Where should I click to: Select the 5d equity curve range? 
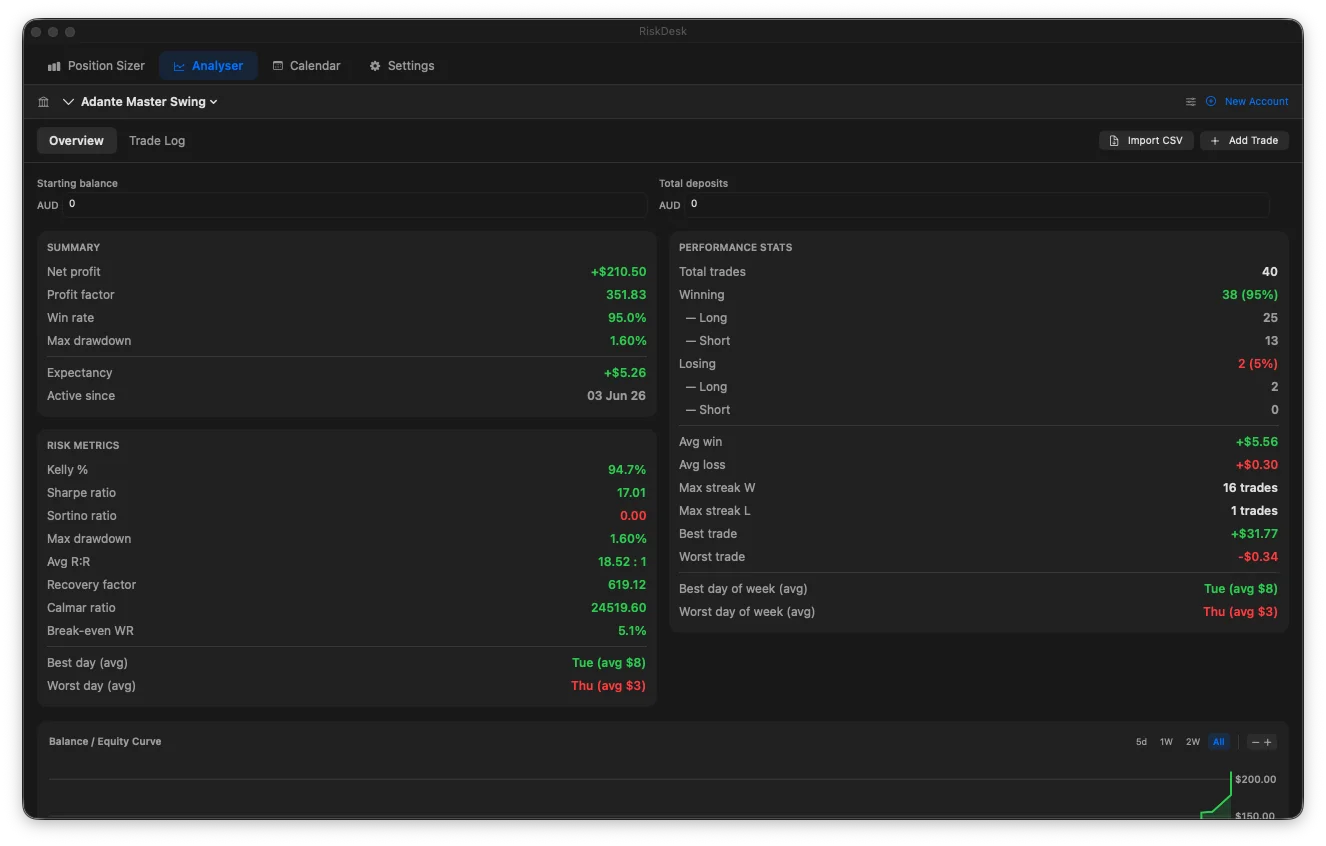[1141, 742]
